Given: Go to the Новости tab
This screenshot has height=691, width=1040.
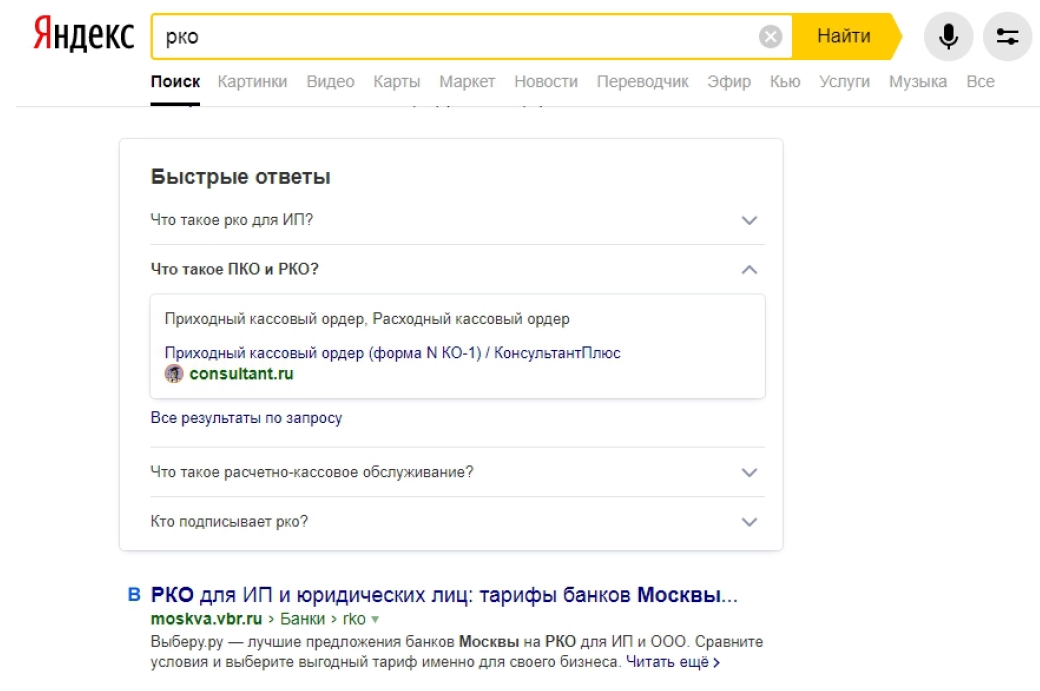Looking at the screenshot, I should (x=545, y=82).
